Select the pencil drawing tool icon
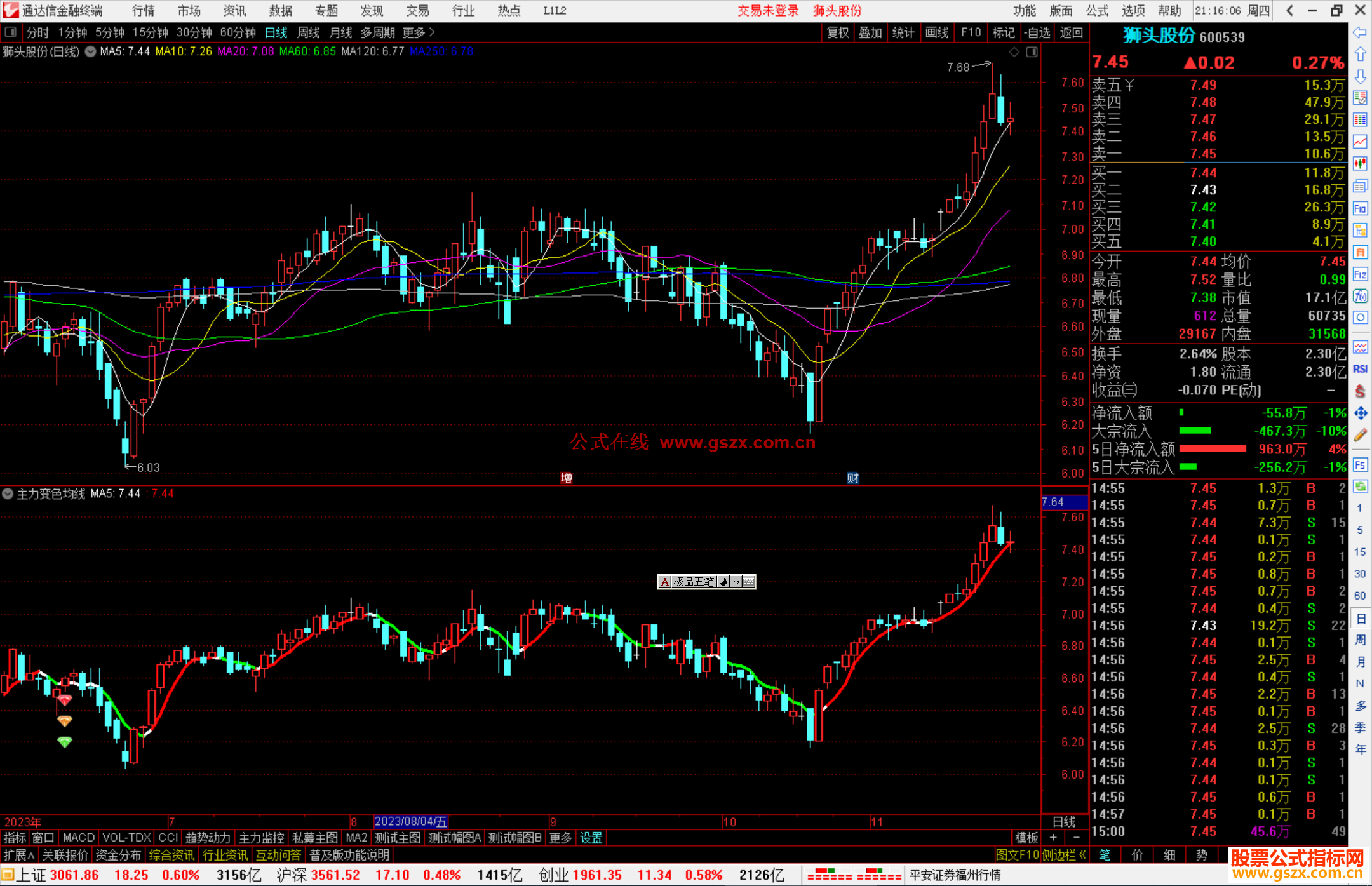Image resolution: width=1372 pixels, height=886 pixels. click(1360, 435)
